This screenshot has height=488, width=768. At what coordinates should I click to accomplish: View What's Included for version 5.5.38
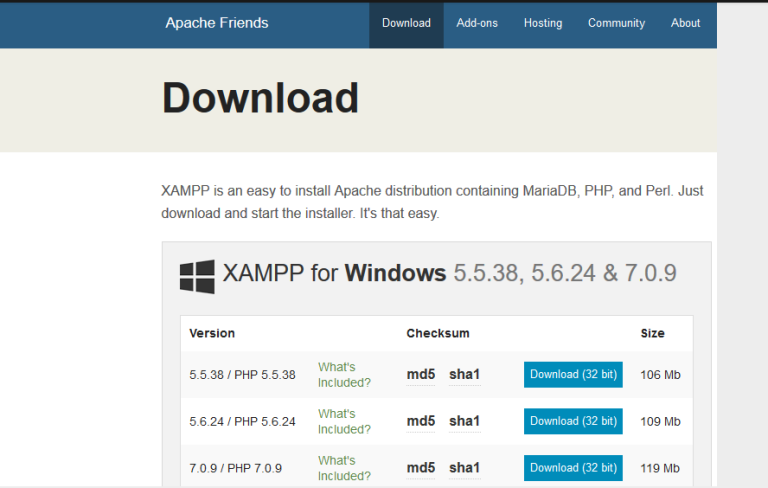click(344, 375)
